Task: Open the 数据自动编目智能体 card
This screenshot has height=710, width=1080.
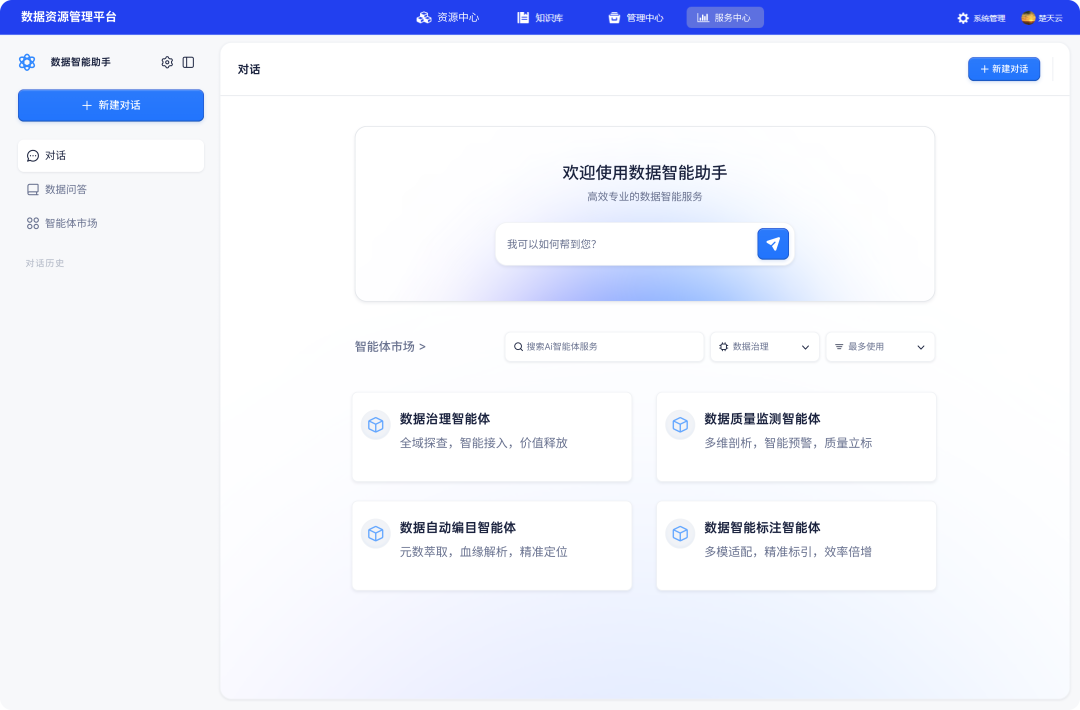Action: (492, 545)
